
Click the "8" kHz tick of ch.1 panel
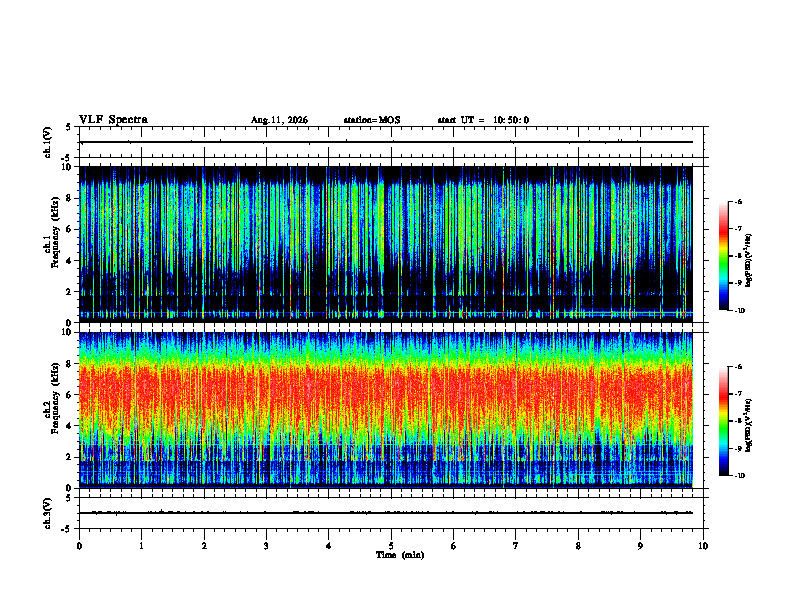tap(71, 198)
